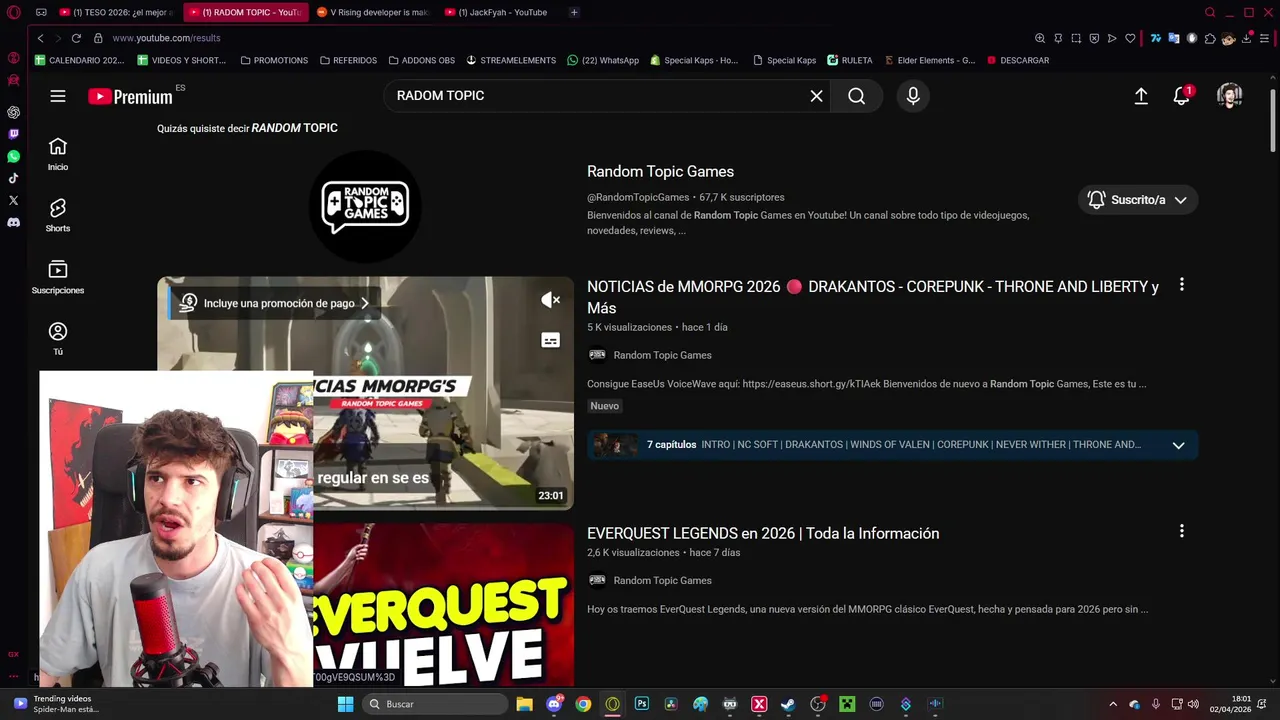The image size is (1280, 720).
Task: Open YouTube notifications bell
Action: coord(1182,96)
